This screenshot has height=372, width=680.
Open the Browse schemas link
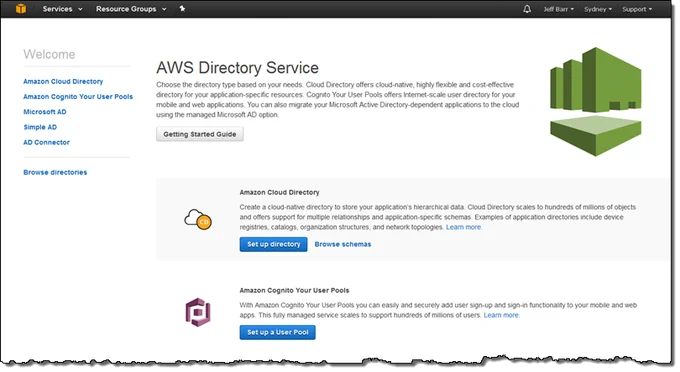click(343, 244)
